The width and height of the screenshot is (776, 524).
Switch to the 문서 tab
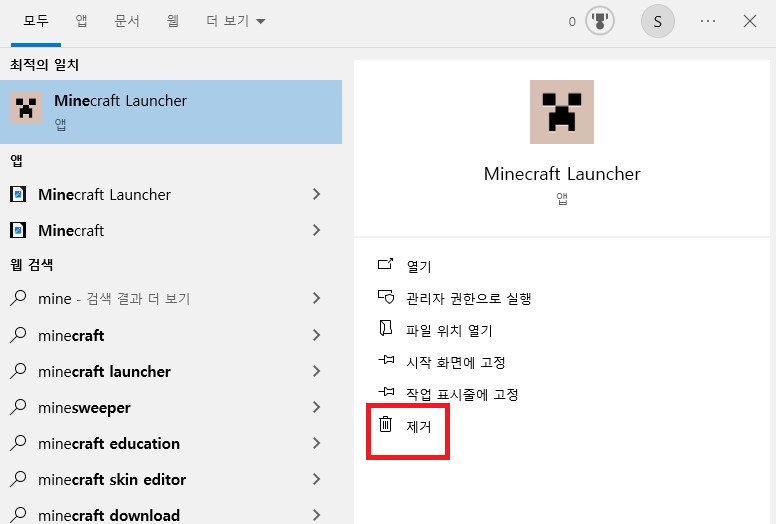coord(127,21)
